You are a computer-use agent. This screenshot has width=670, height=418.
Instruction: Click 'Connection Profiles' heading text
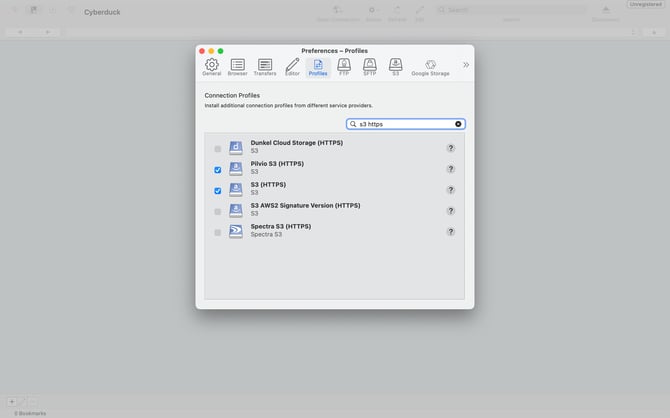tap(232, 95)
